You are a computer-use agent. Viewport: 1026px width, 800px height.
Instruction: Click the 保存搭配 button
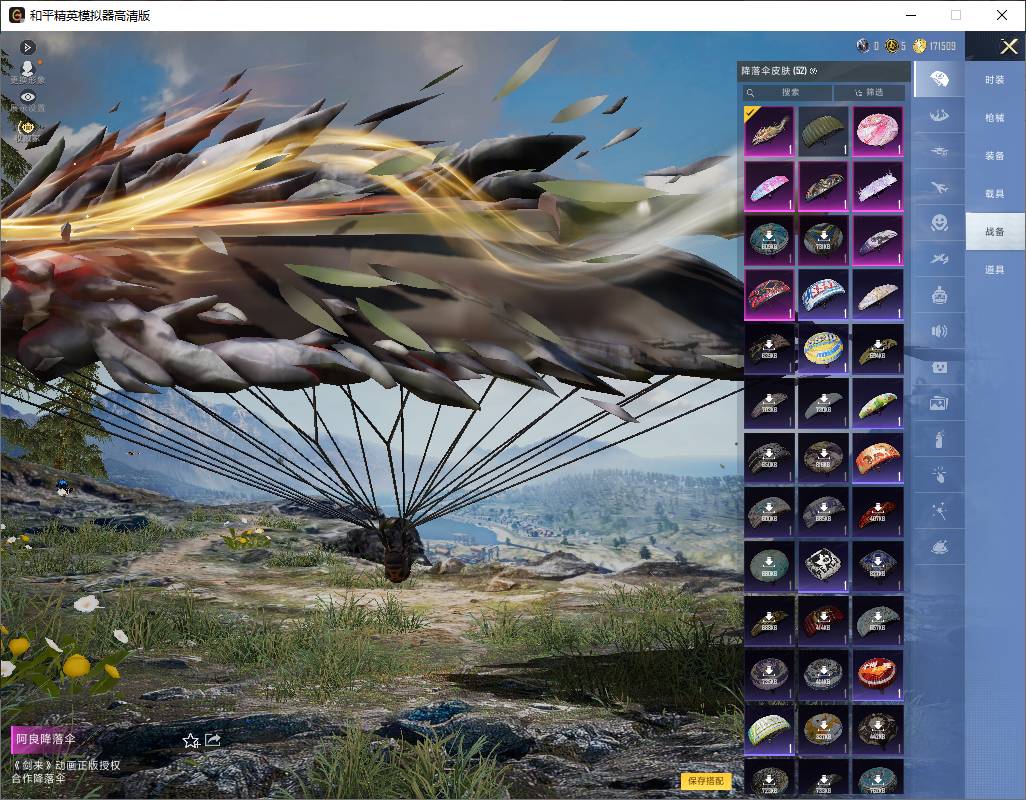(x=705, y=780)
